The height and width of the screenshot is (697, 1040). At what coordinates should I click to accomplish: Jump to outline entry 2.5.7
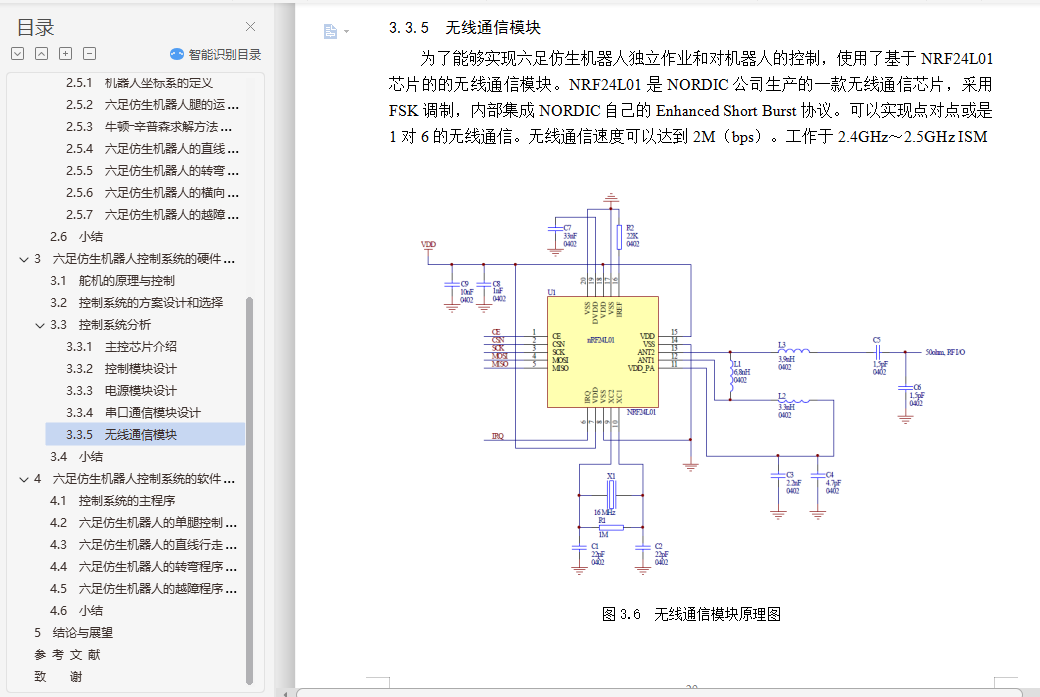tap(153, 214)
